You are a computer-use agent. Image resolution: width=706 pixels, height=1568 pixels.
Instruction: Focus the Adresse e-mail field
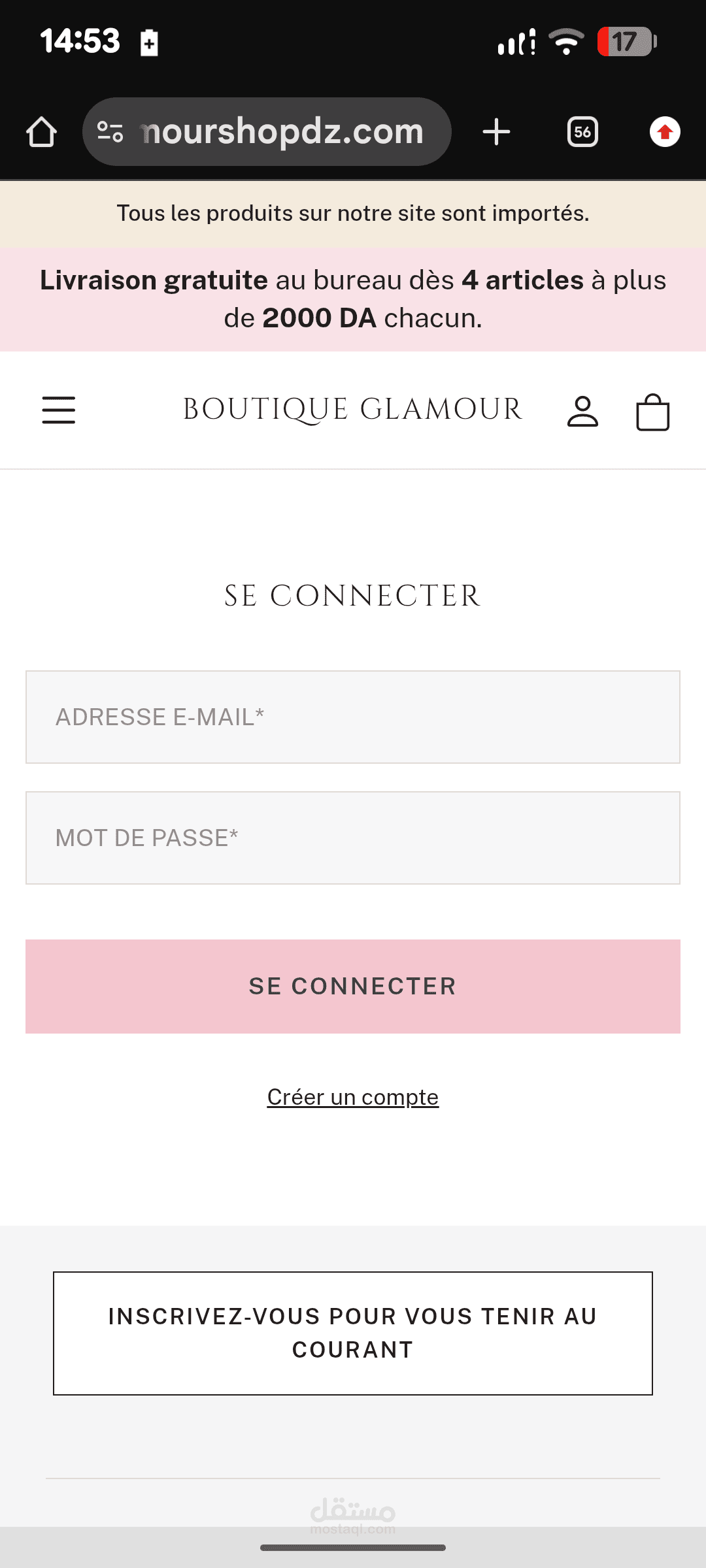click(353, 717)
